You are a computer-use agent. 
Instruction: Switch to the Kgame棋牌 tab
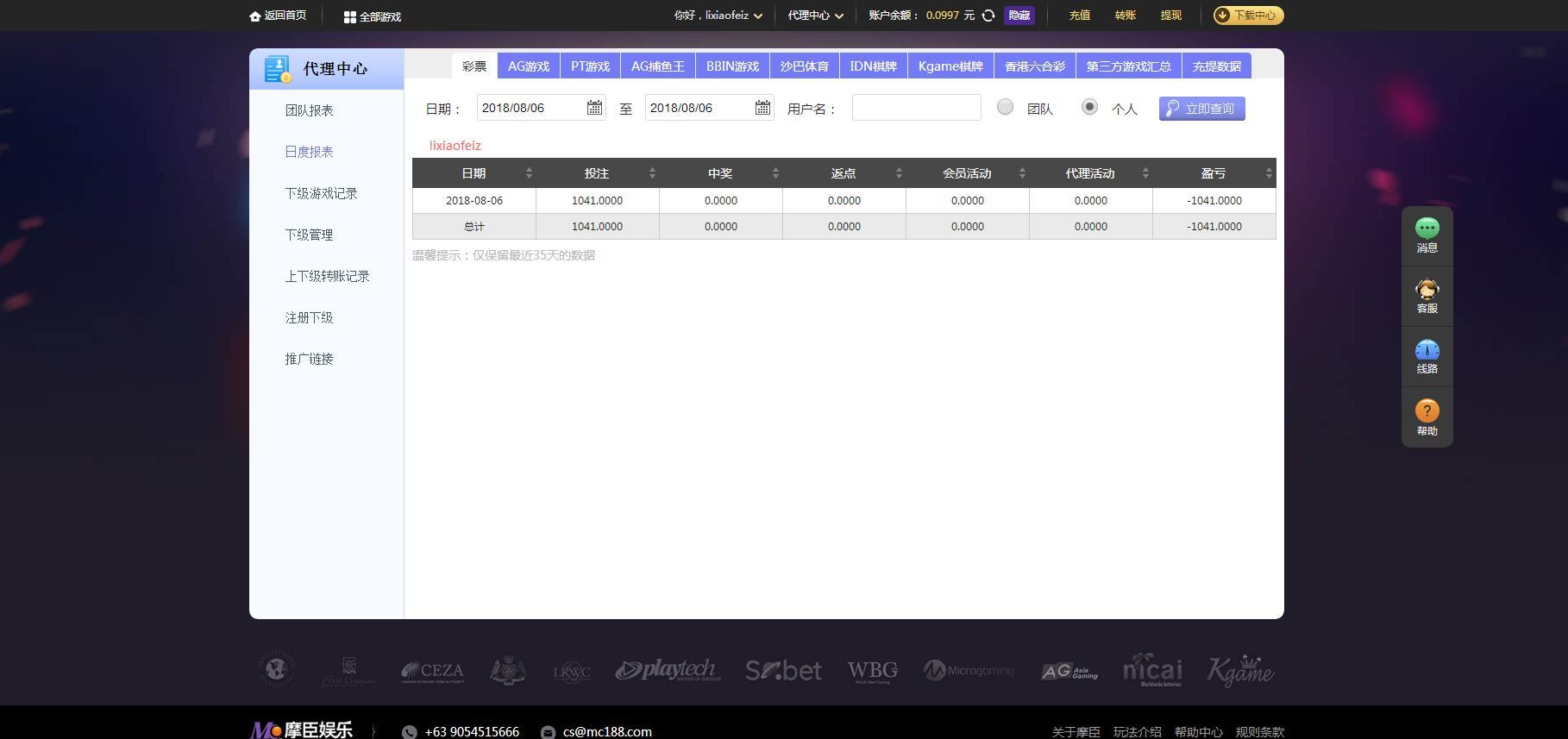(950, 66)
